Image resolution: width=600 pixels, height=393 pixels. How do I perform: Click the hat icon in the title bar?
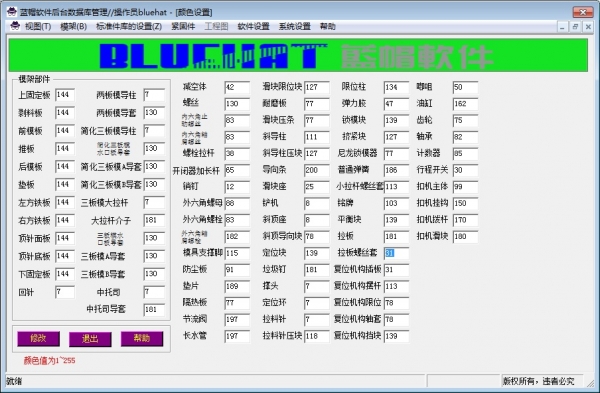tap(12, 11)
